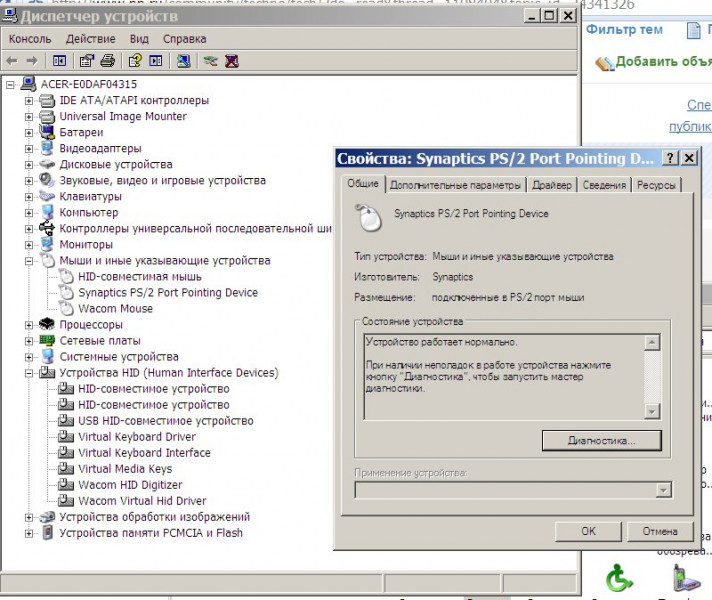Click the PCMCIA и Flash memory icon
712x600 pixels.
click(x=47, y=533)
